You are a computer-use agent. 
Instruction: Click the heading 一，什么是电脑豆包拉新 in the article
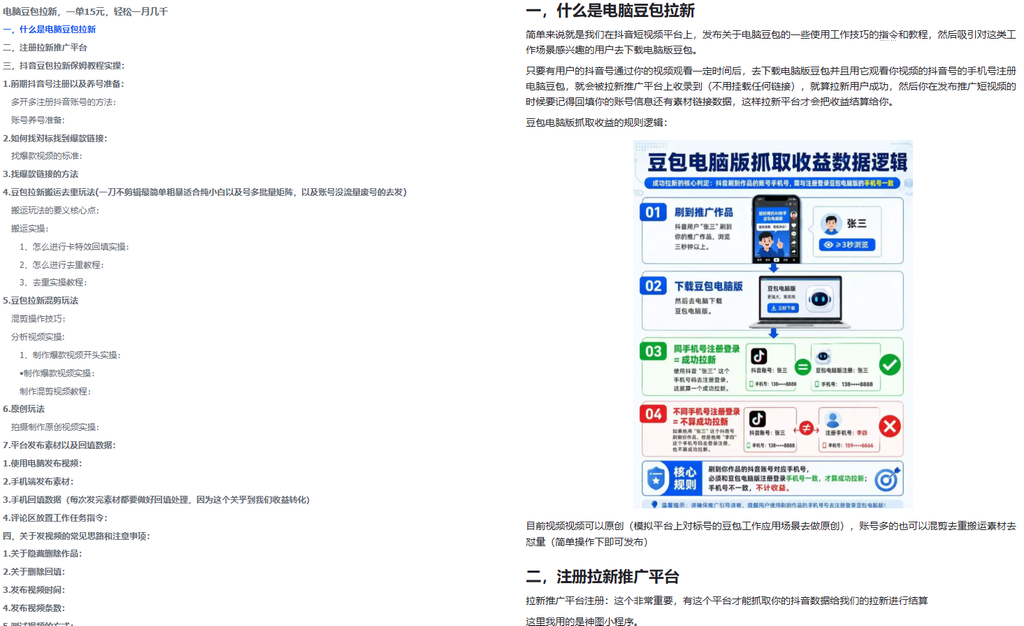click(x=610, y=11)
